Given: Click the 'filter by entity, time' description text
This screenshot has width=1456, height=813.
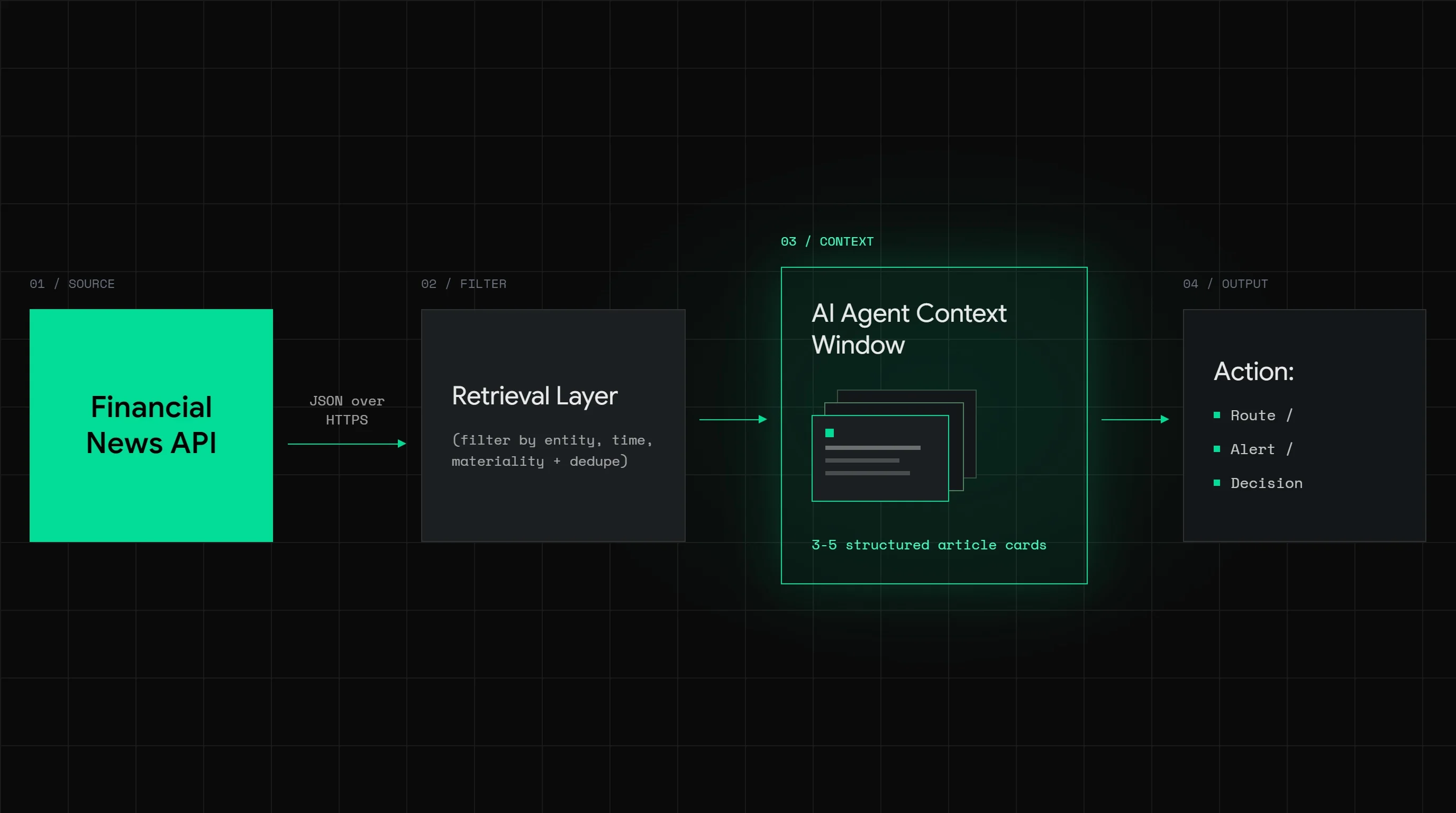Looking at the screenshot, I should (x=552, y=450).
